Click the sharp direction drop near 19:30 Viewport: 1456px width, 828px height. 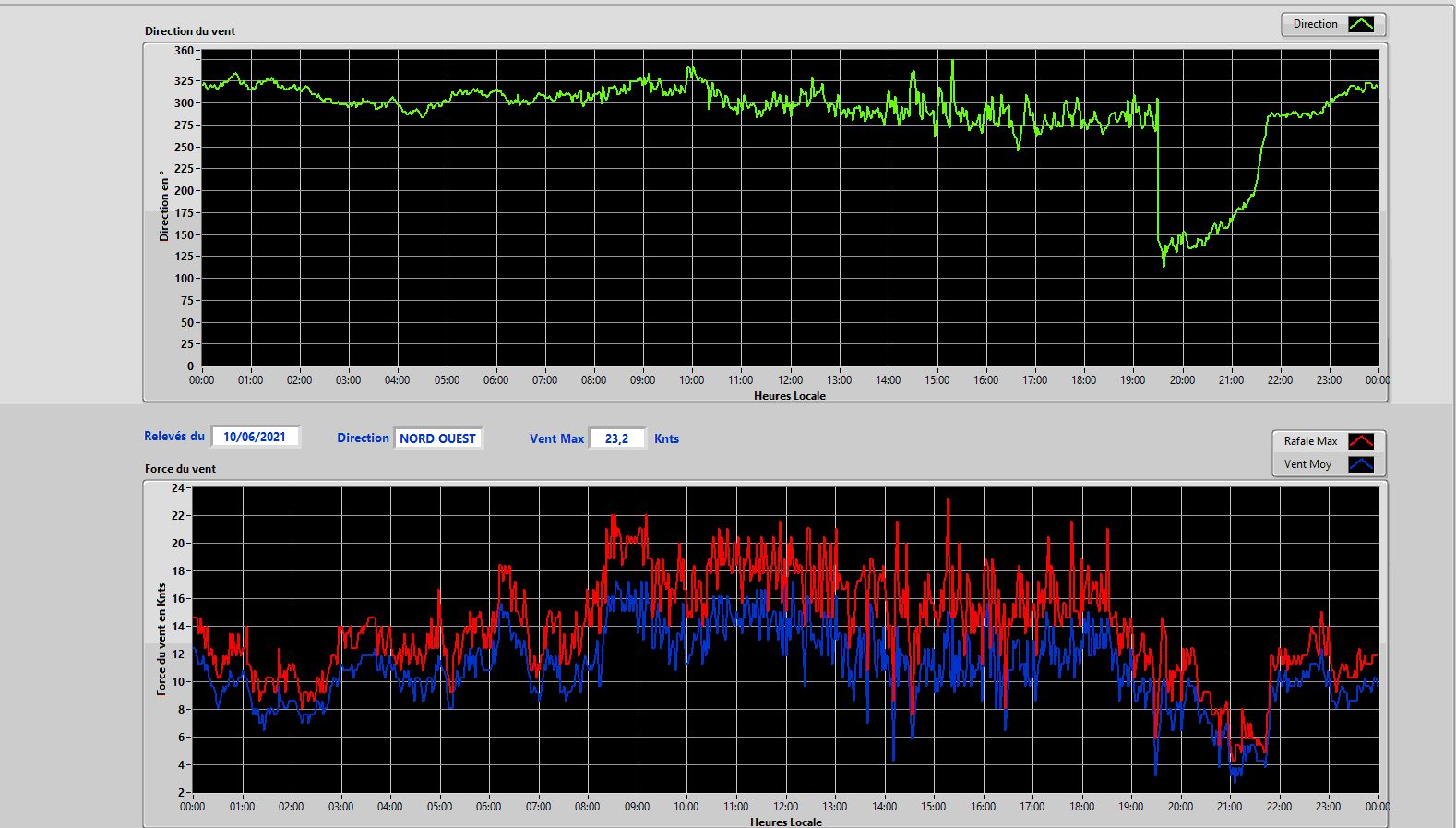coord(1158,171)
